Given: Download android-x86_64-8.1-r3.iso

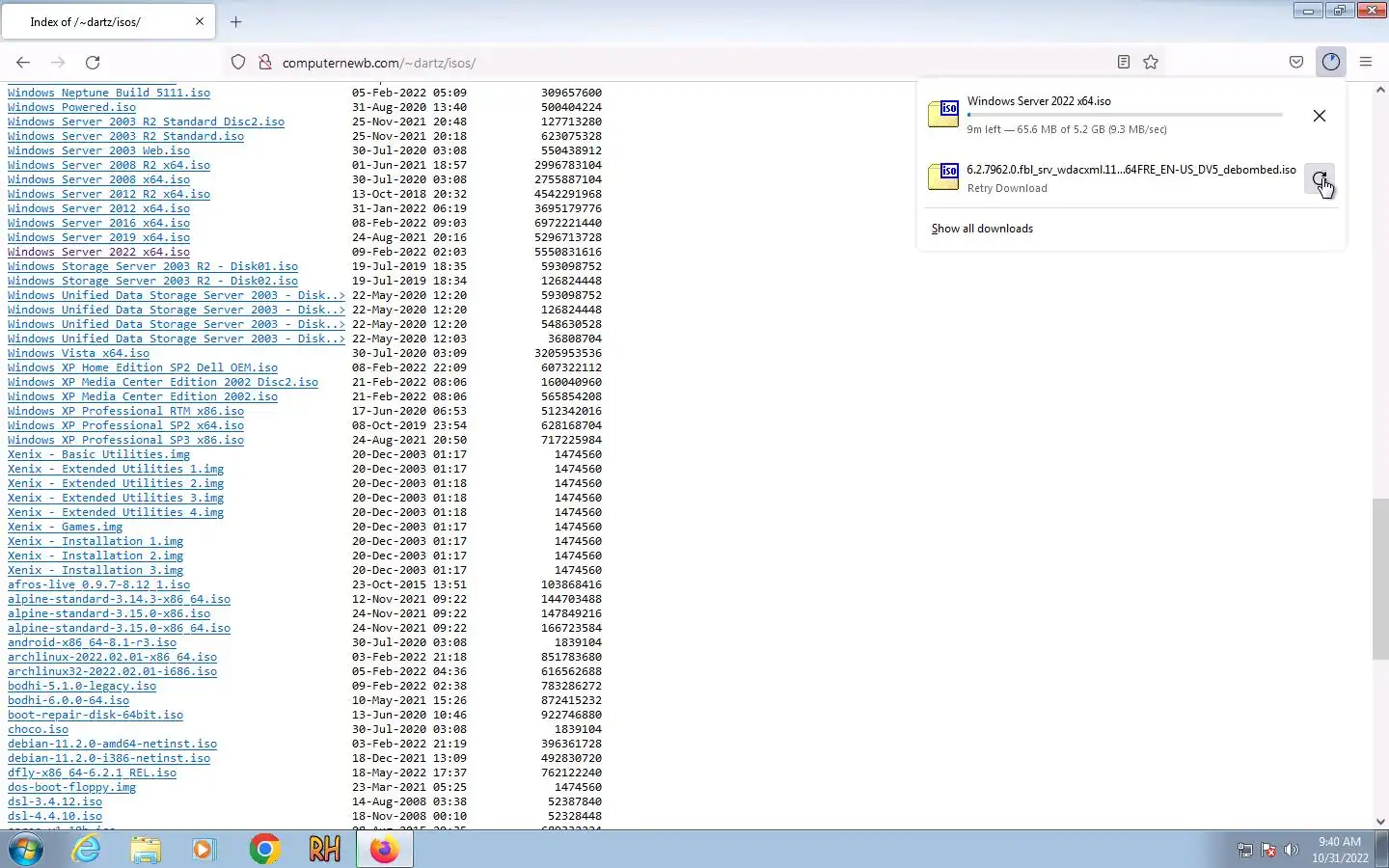Looking at the screenshot, I should coord(92,642).
